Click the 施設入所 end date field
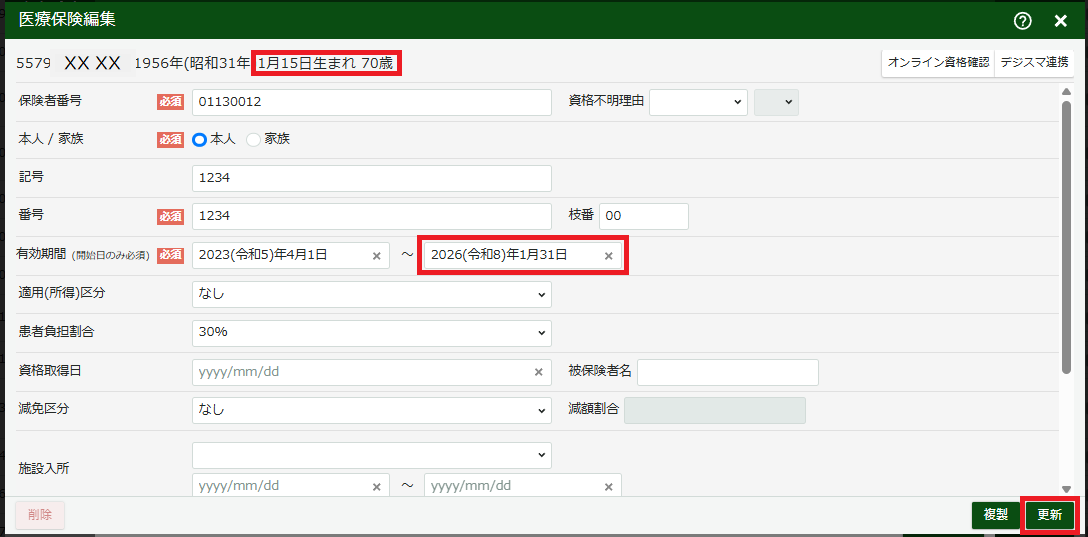This screenshot has width=1088, height=537. click(x=522, y=486)
